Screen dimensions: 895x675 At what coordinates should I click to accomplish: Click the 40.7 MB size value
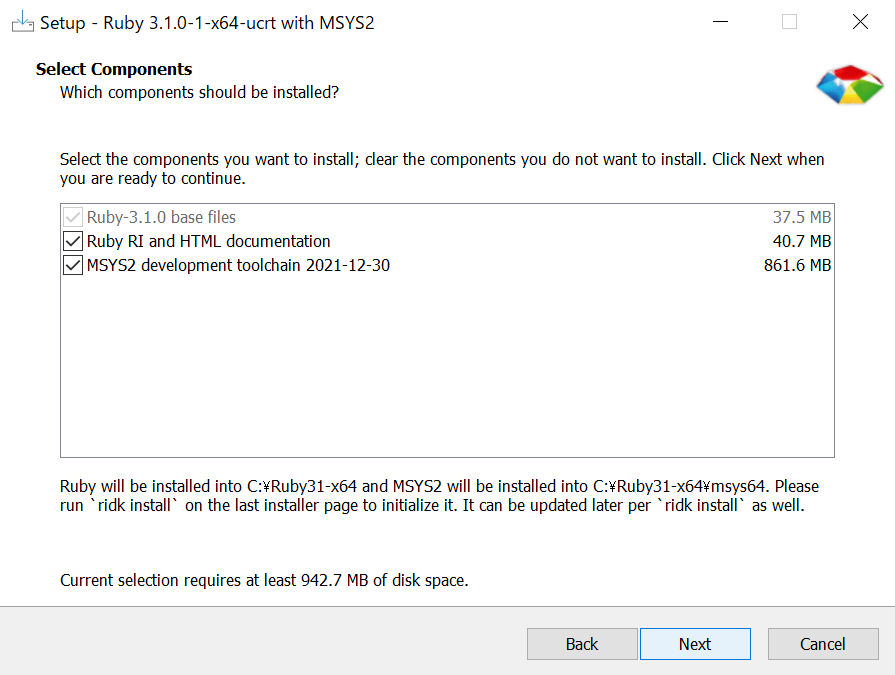[x=802, y=241]
